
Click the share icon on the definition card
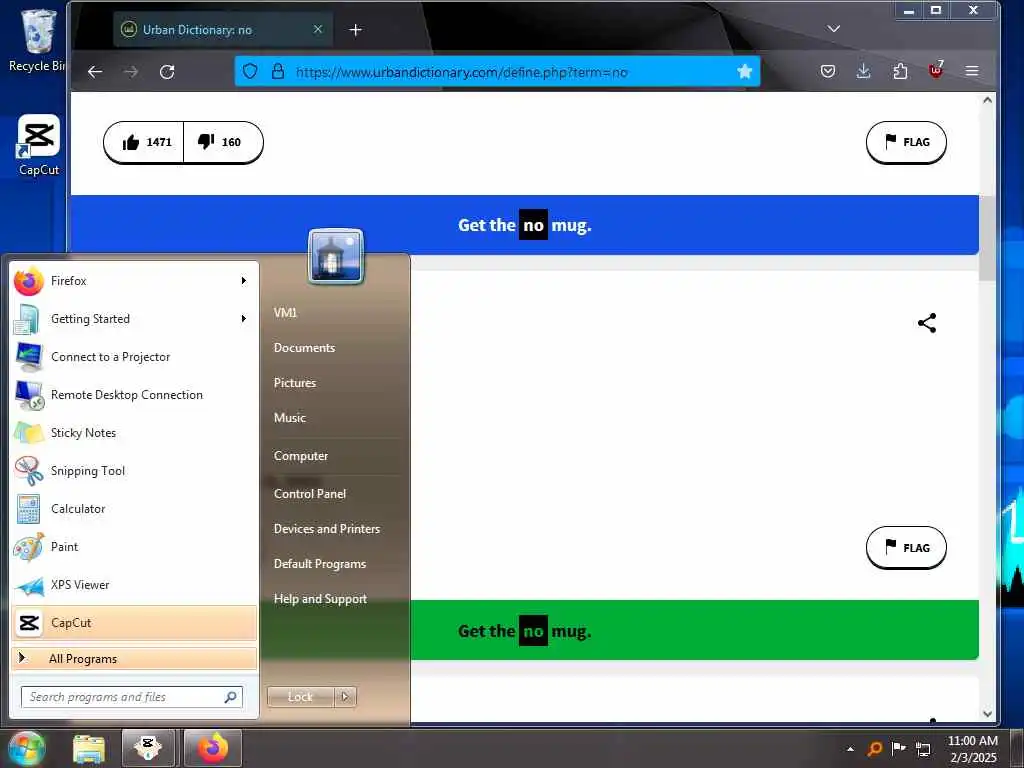927,323
